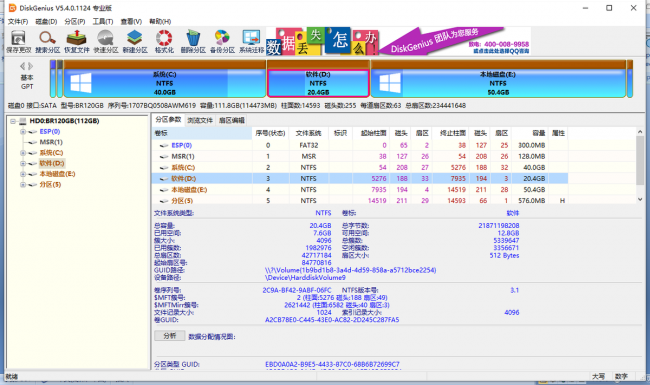
Task: Go to the previous disk with the left arrow
Action: point(23,66)
